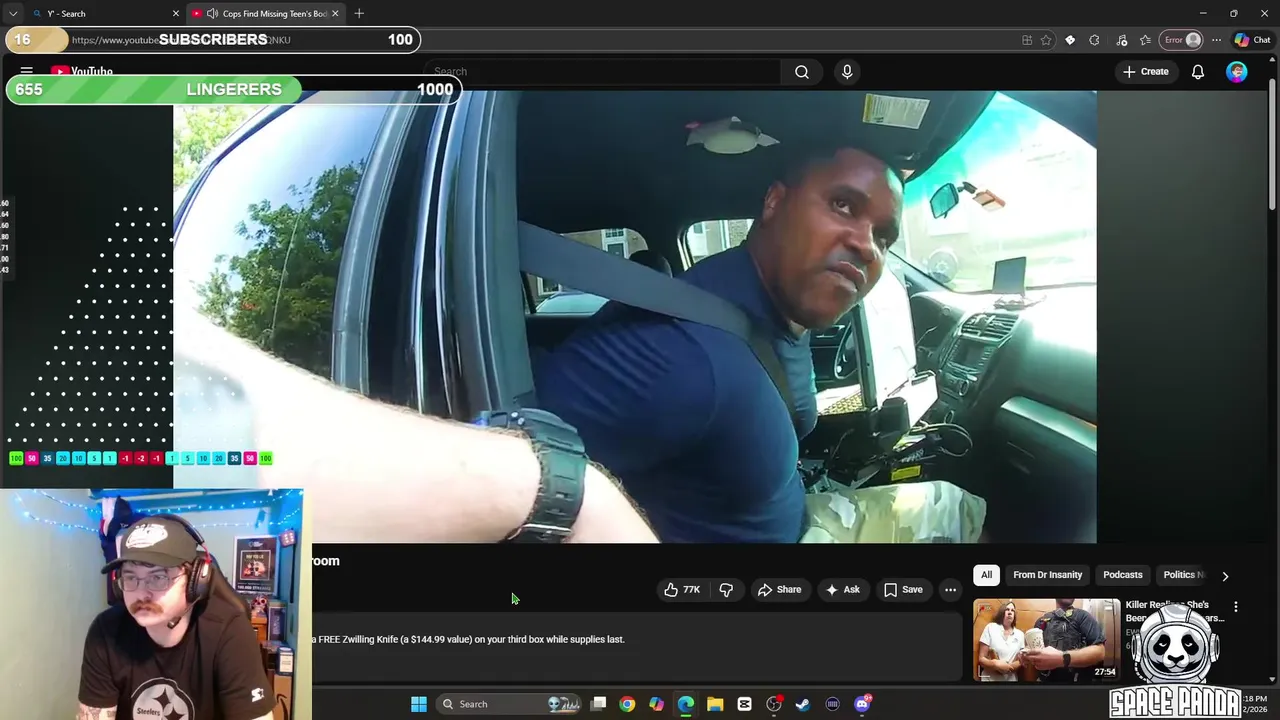Open browser Settings and more ellipsis
Screen dimensions: 1280x720
coord(1216,40)
